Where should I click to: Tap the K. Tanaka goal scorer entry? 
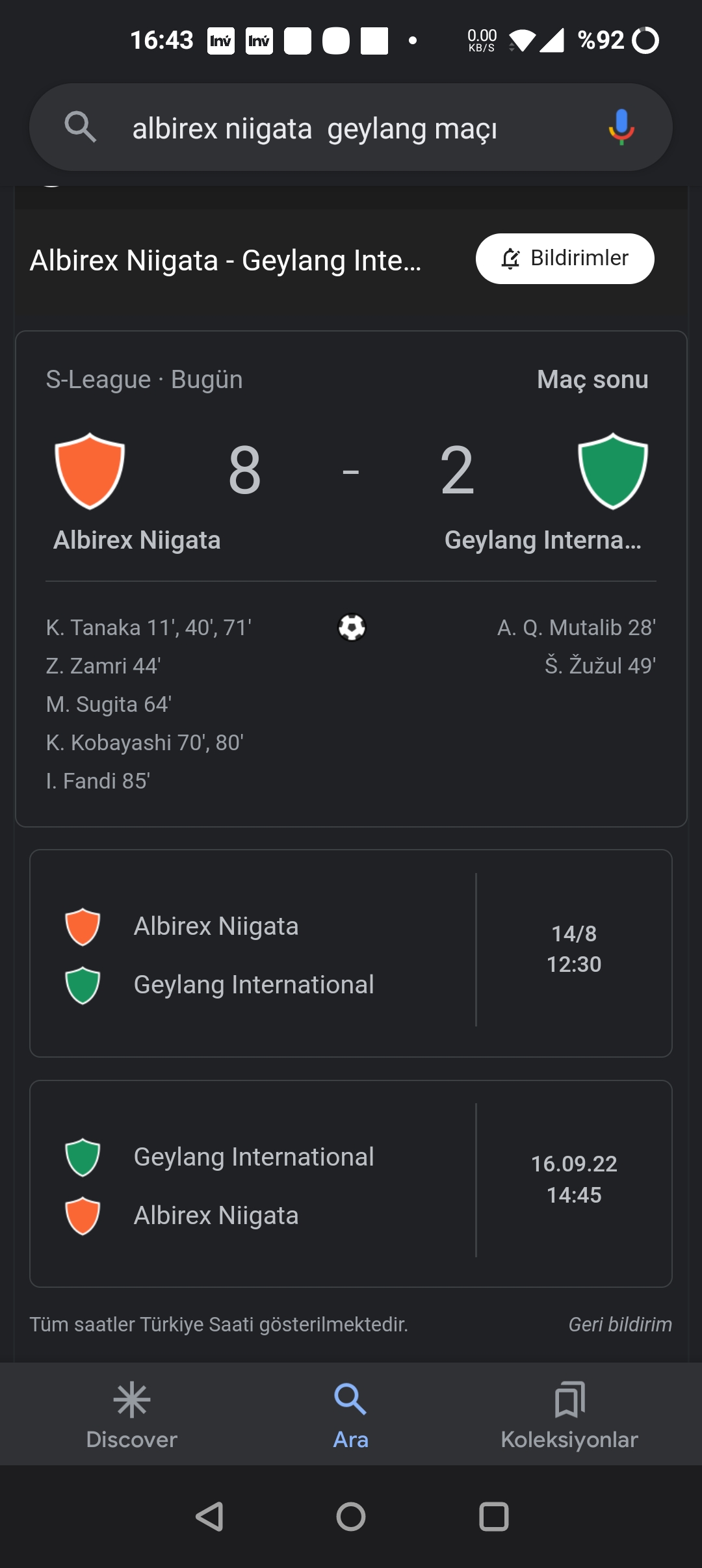pos(149,627)
